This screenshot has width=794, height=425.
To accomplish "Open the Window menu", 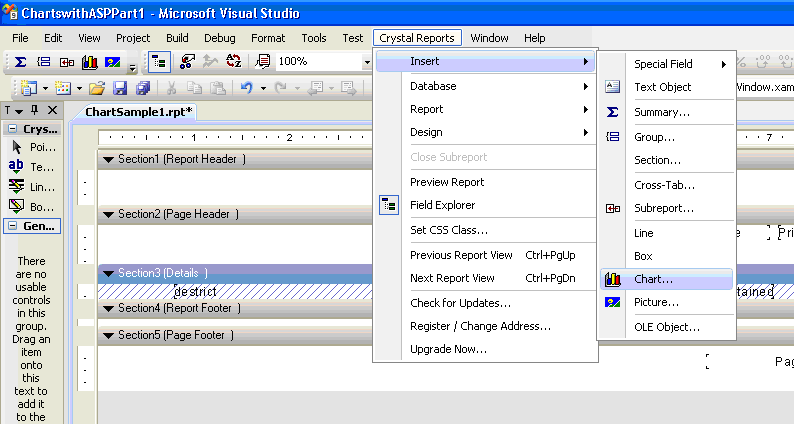I will (x=489, y=38).
